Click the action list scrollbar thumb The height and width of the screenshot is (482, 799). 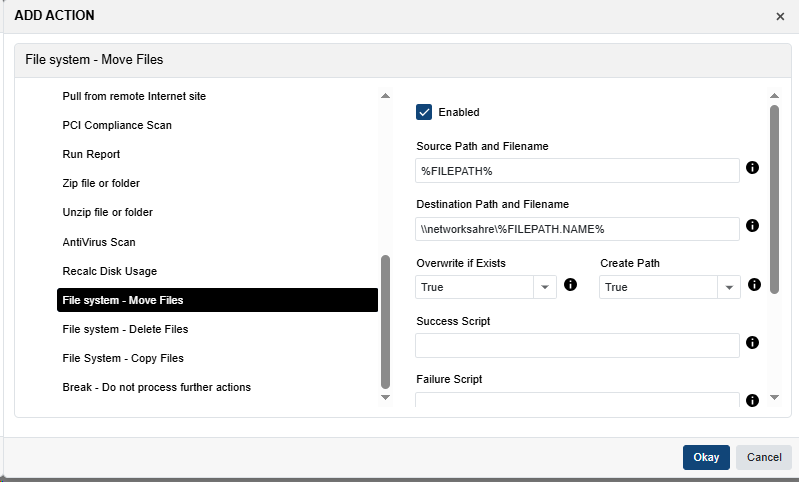(386, 320)
